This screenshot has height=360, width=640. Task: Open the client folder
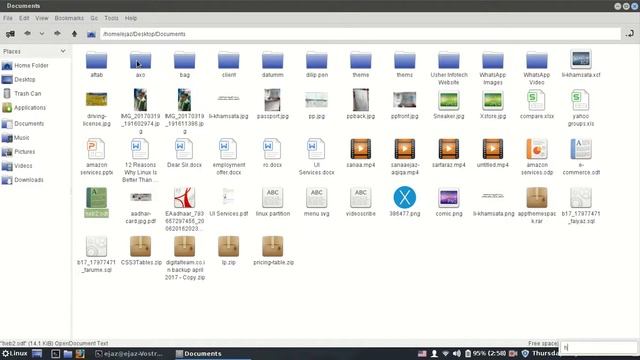(x=229, y=64)
